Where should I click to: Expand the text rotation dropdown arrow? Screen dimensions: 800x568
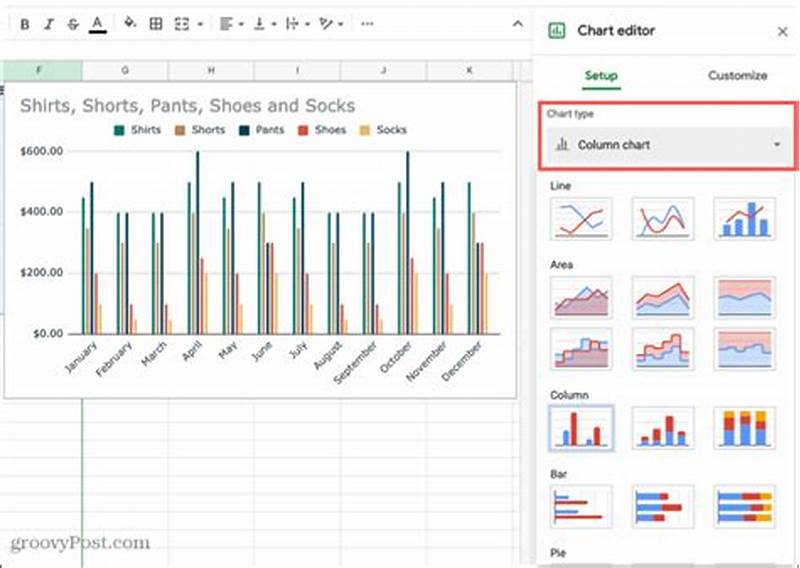coord(340,24)
